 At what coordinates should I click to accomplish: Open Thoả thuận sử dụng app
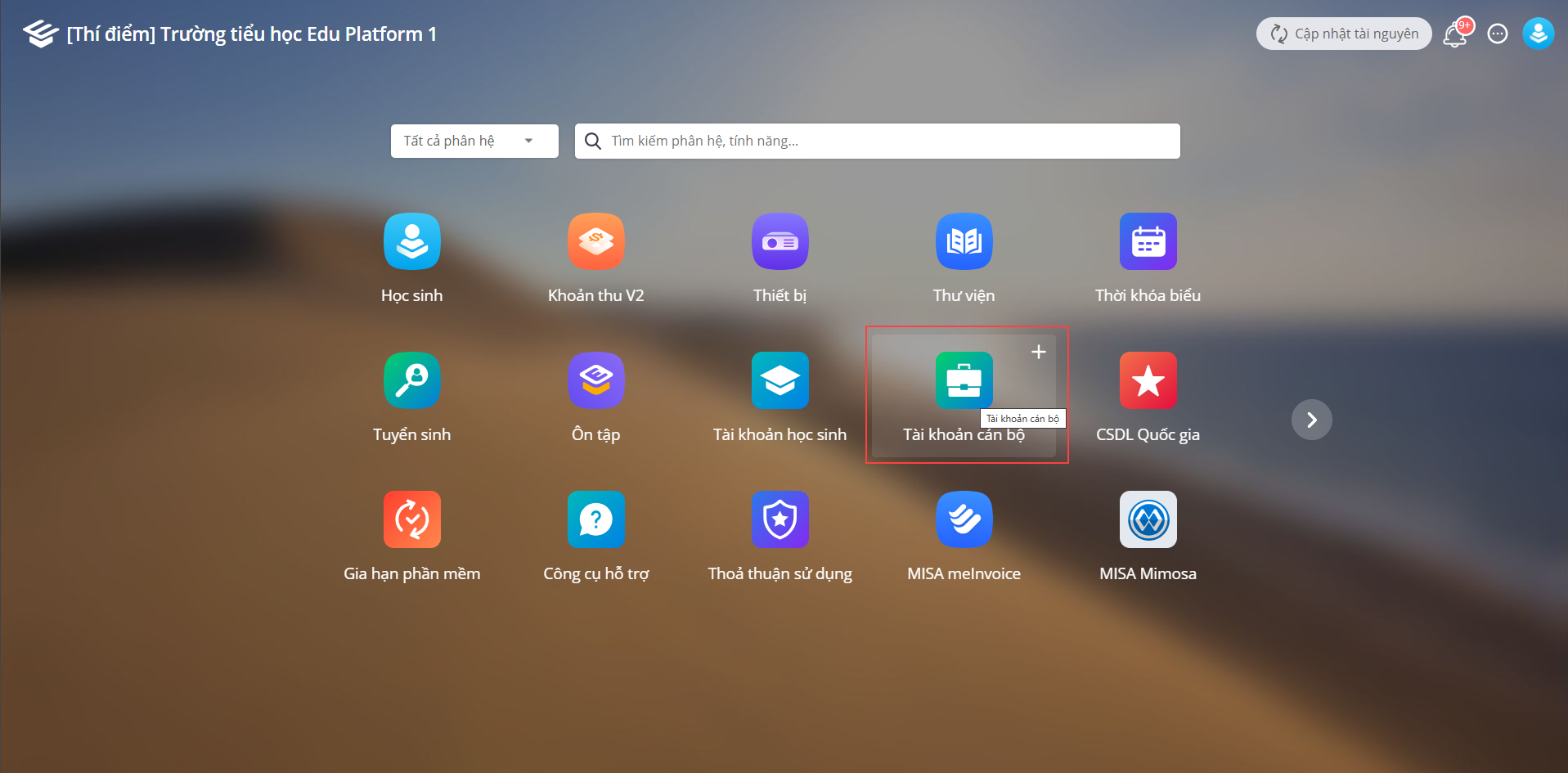pyautogui.click(x=780, y=520)
